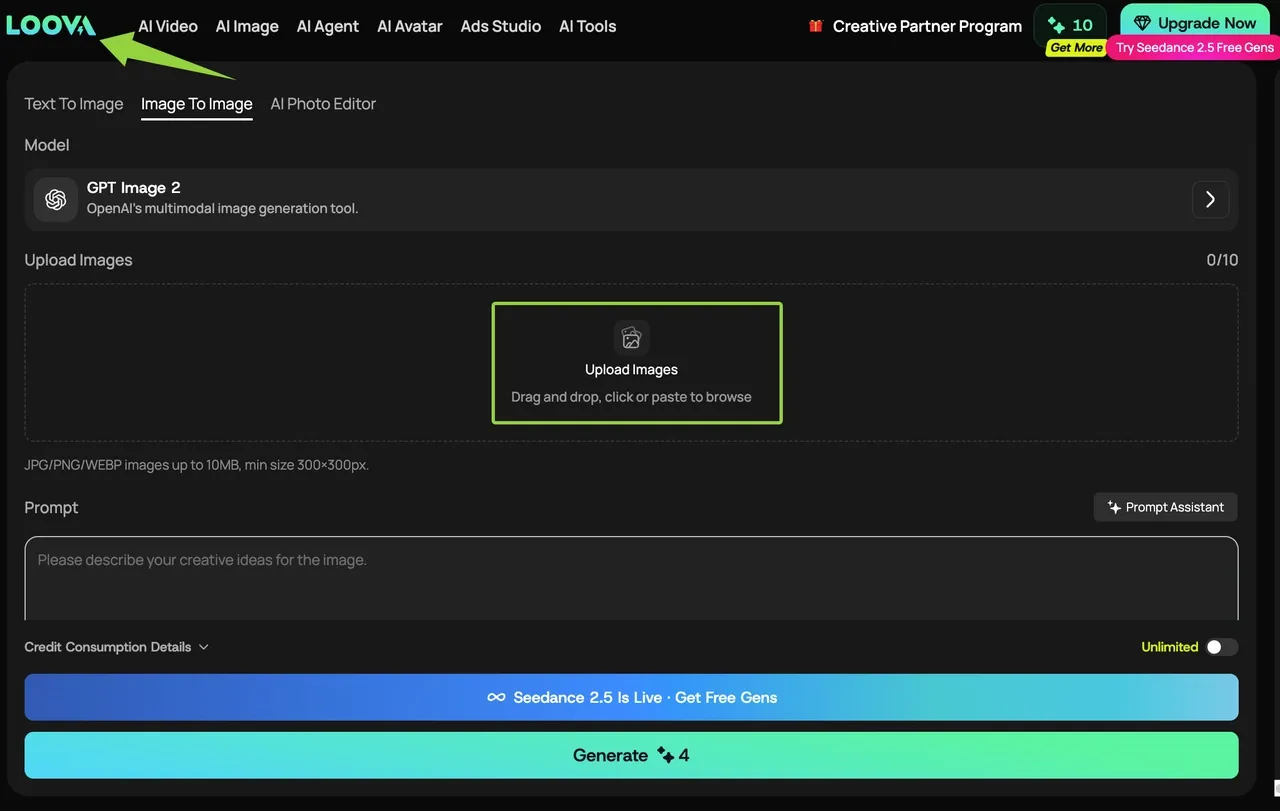1280x811 pixels.
Task: Open the AI Avatar menu
Action: click(x=410, y=26)
